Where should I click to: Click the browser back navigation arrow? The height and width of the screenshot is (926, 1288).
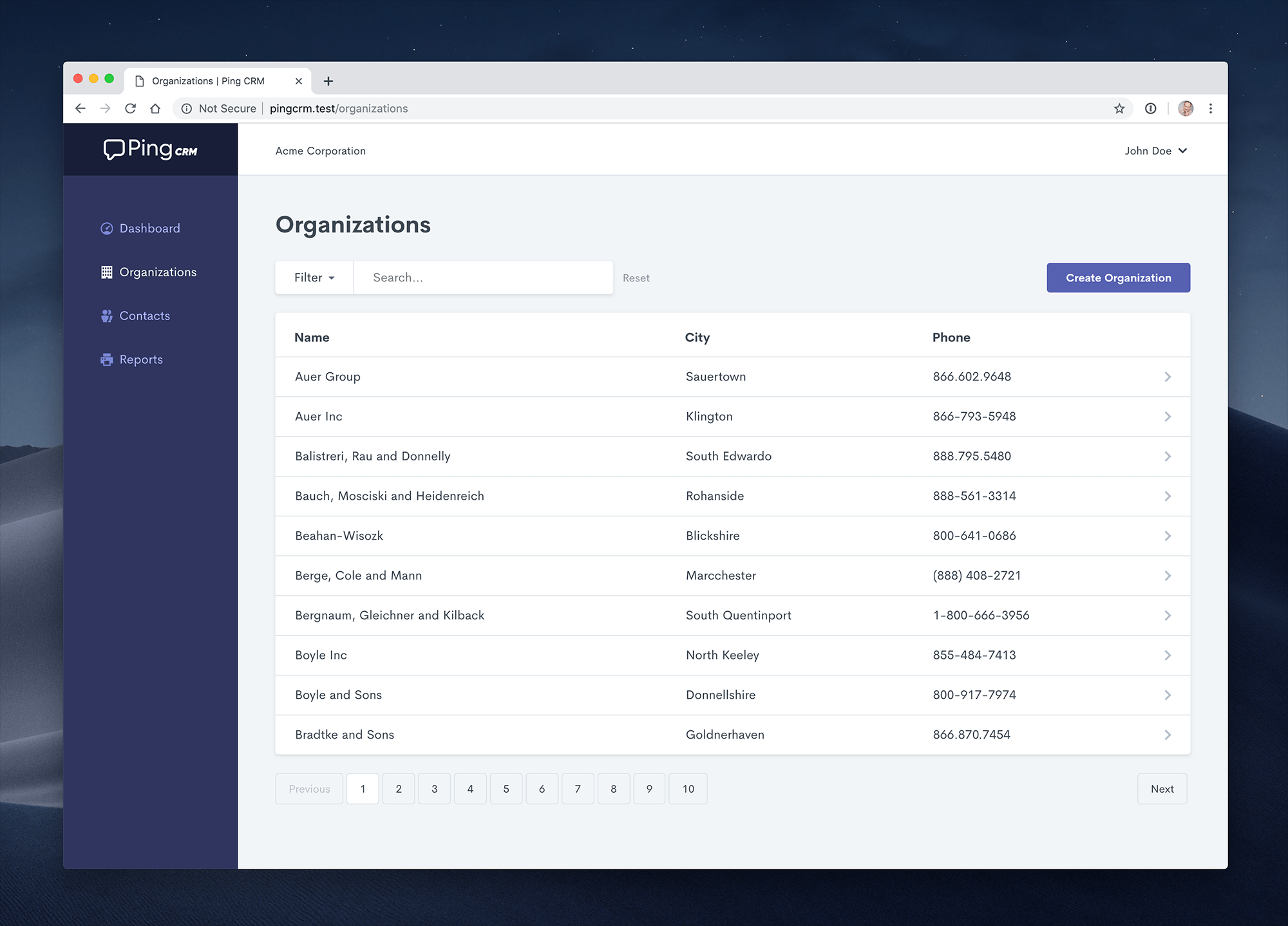pos(81,108)
